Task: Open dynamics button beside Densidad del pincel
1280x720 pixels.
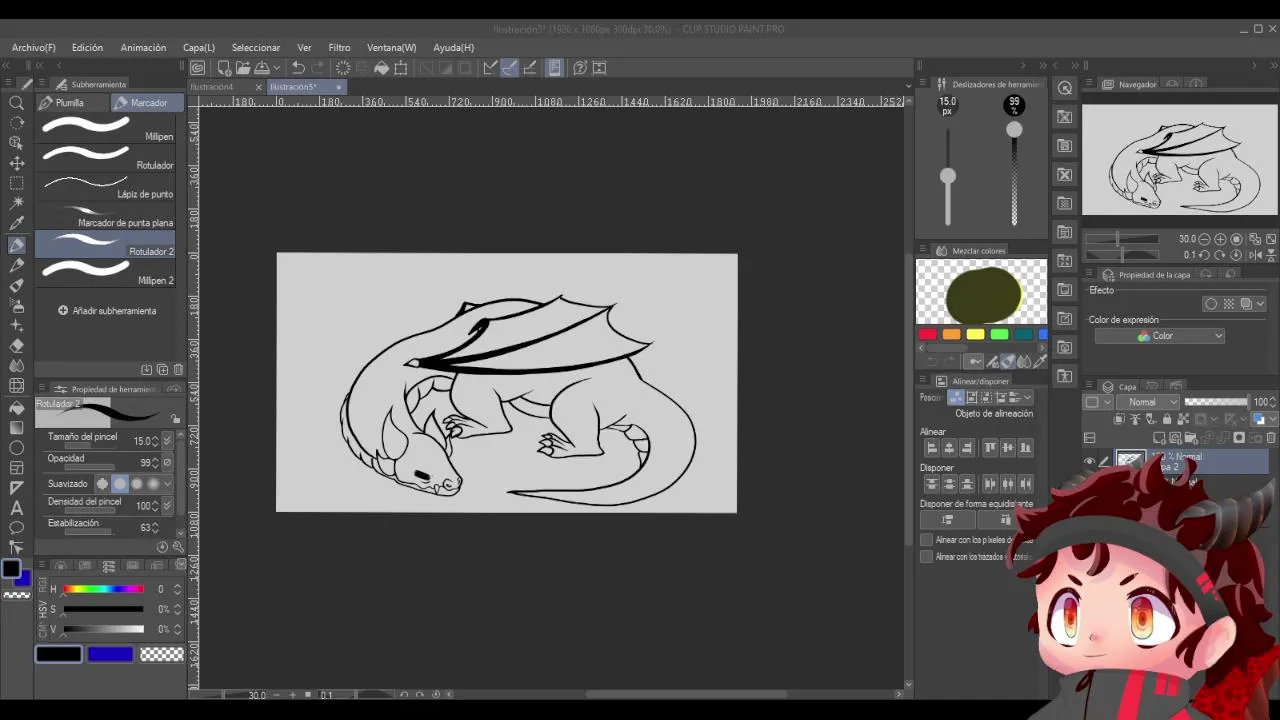Action: click(x=167, y=506)
